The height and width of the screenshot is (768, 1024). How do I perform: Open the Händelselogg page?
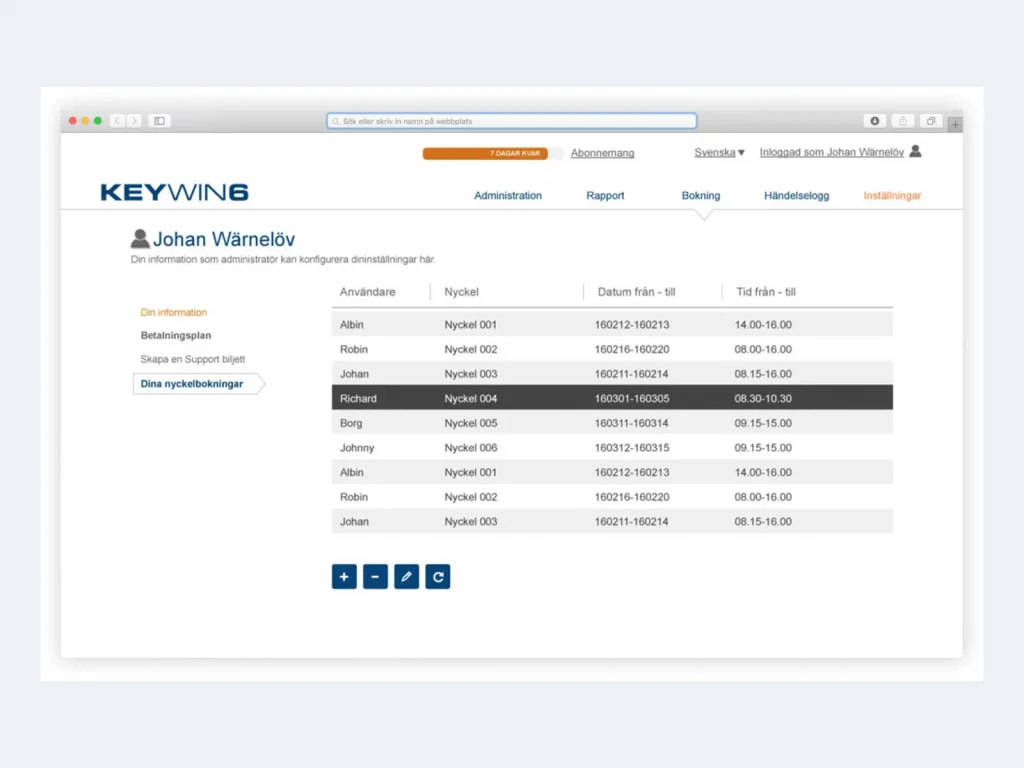[796, 195]
